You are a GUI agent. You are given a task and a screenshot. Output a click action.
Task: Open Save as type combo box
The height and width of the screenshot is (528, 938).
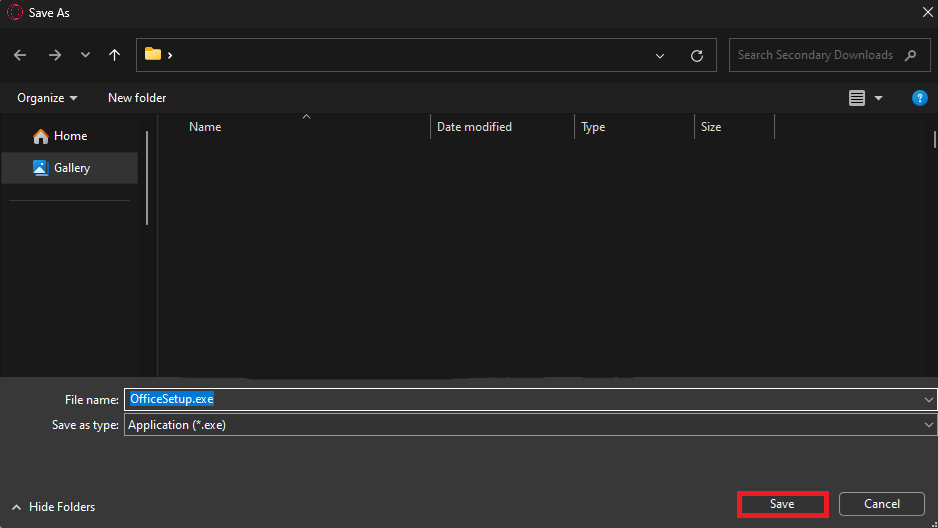[530, 425]
